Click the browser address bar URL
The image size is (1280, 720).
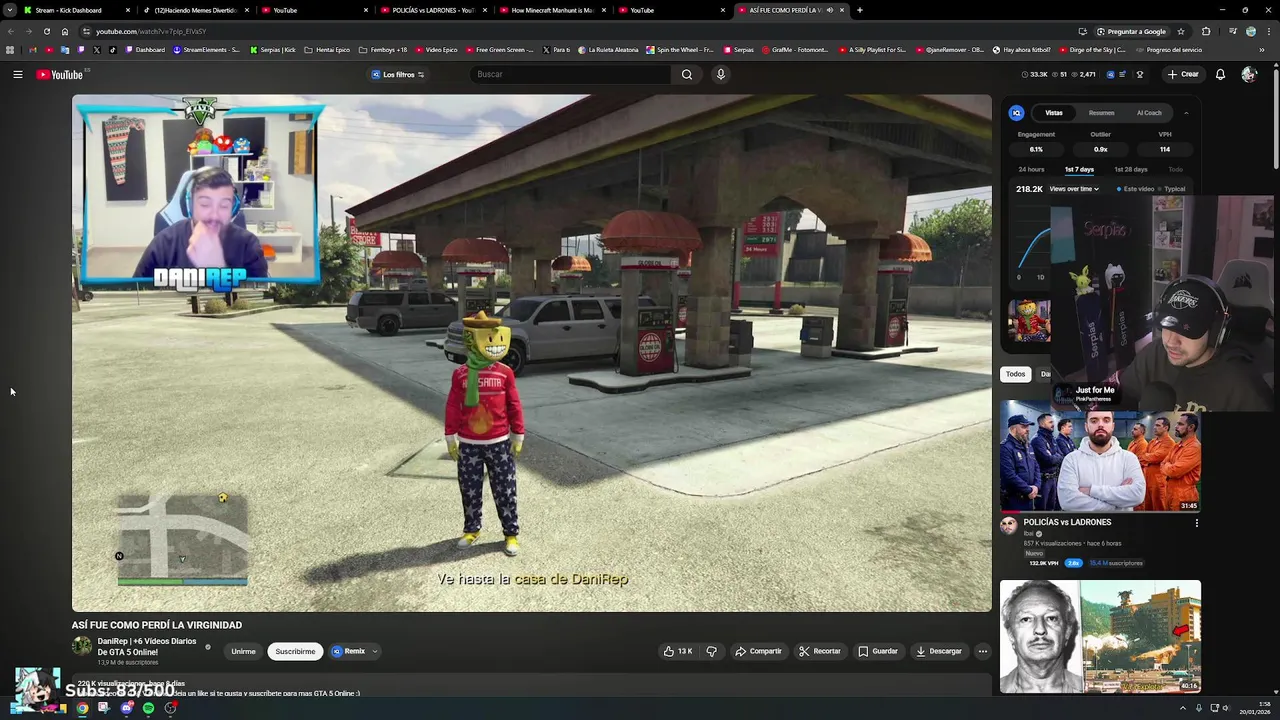pos(151,31)
